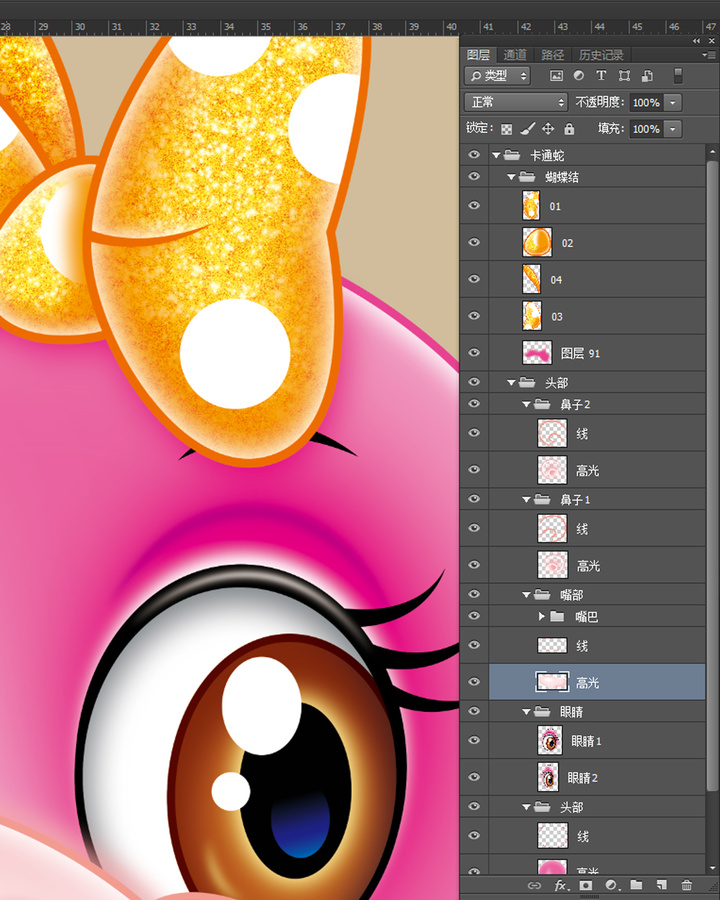Switch to the 路径 tab
The width and height of the screenshot is (720, 900).
[552, 55]
